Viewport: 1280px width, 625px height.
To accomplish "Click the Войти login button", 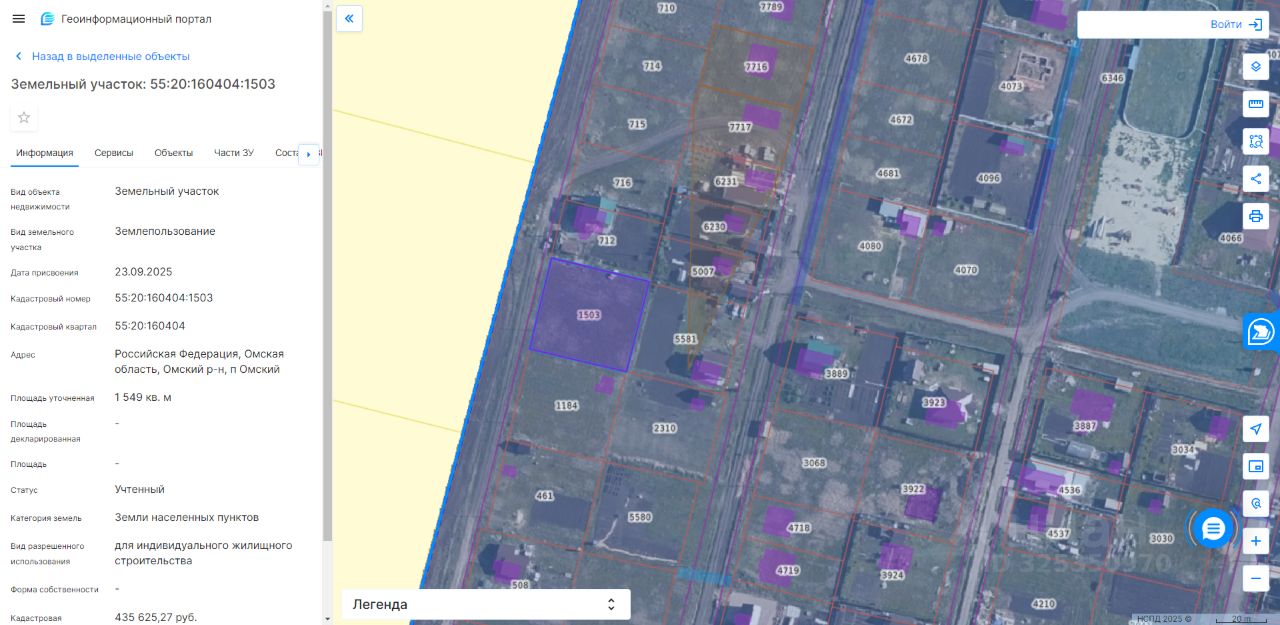I will pos(1237,24).
